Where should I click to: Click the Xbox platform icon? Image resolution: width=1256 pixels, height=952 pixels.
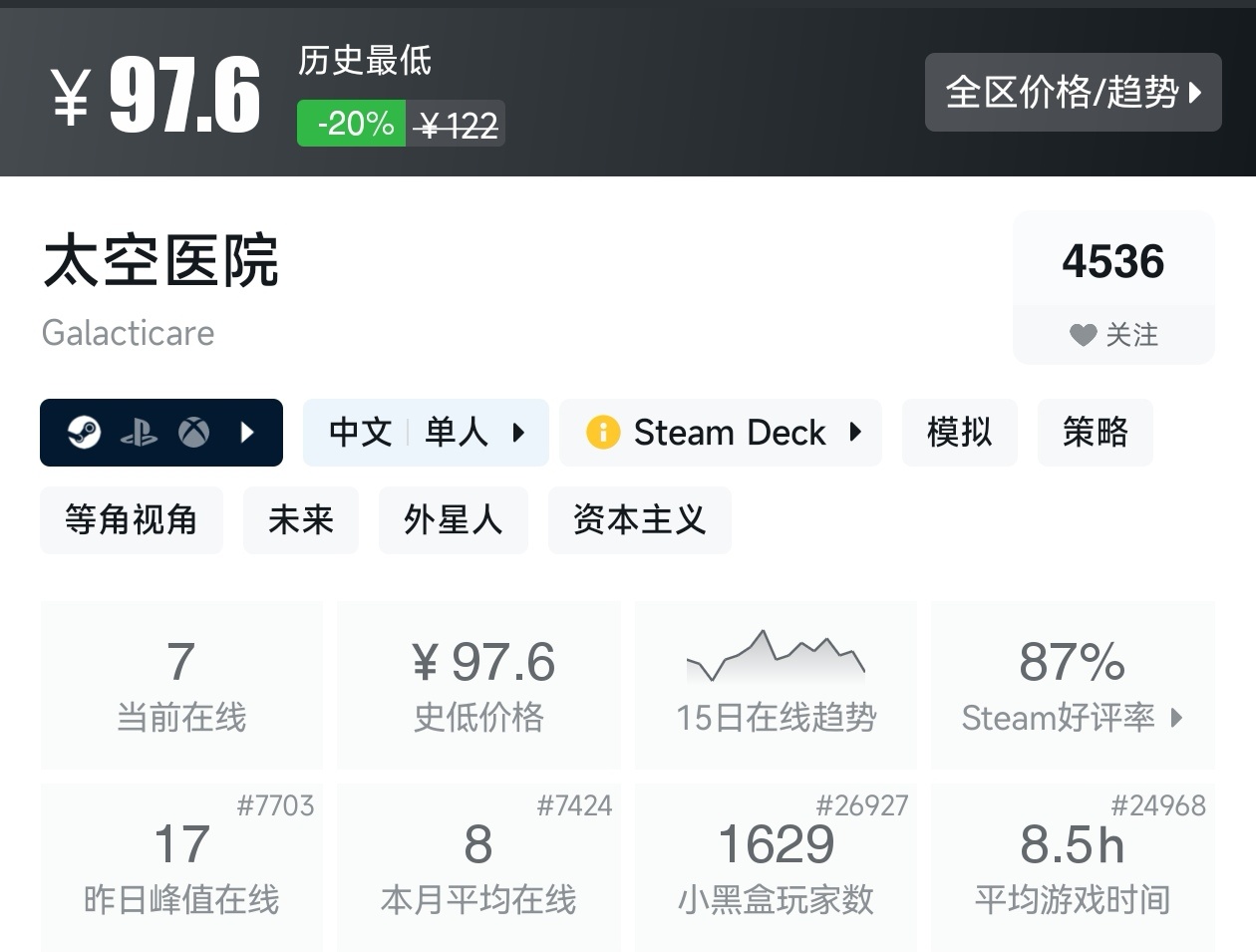[x=193, y=433]
